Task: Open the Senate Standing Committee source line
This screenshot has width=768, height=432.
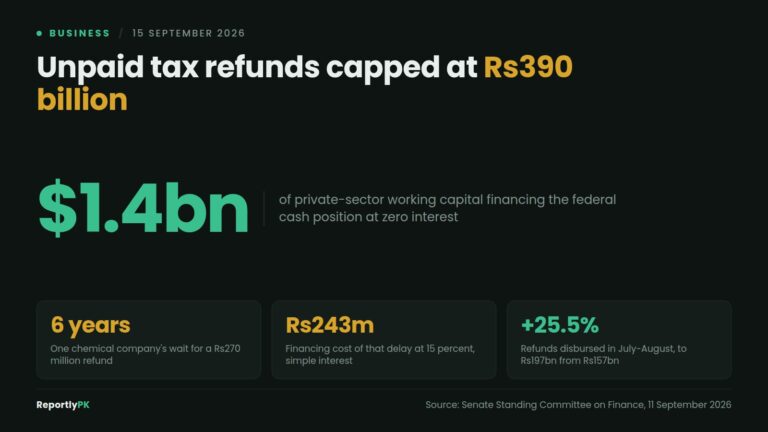Action: pyautogui.click(x=578, y=405)
